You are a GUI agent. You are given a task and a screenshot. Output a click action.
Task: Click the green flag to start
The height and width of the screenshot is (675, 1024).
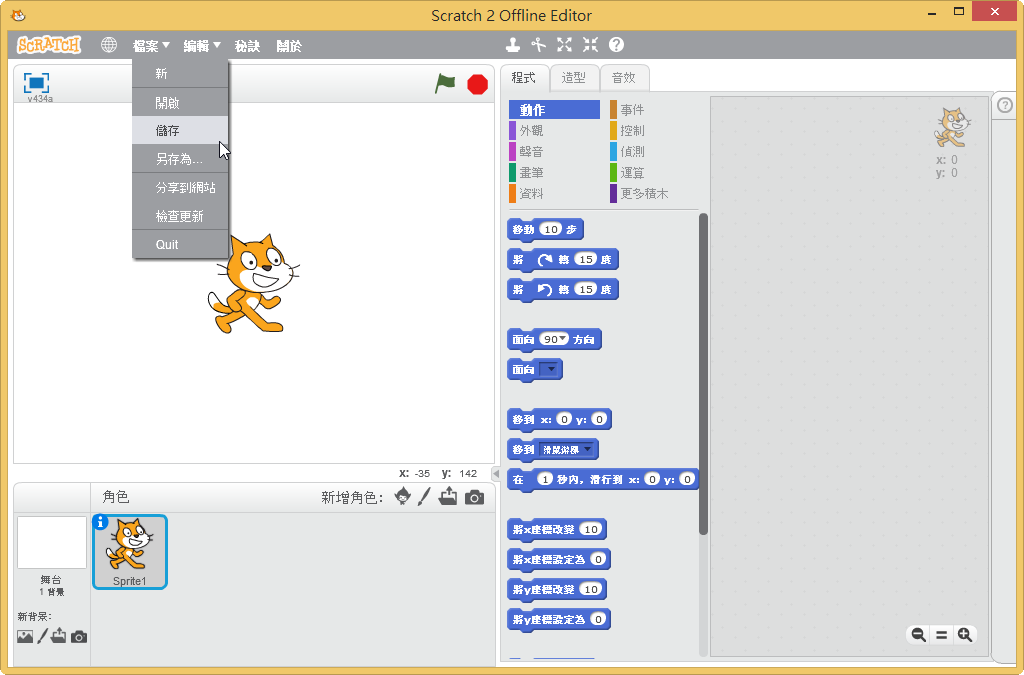(445, 84)
